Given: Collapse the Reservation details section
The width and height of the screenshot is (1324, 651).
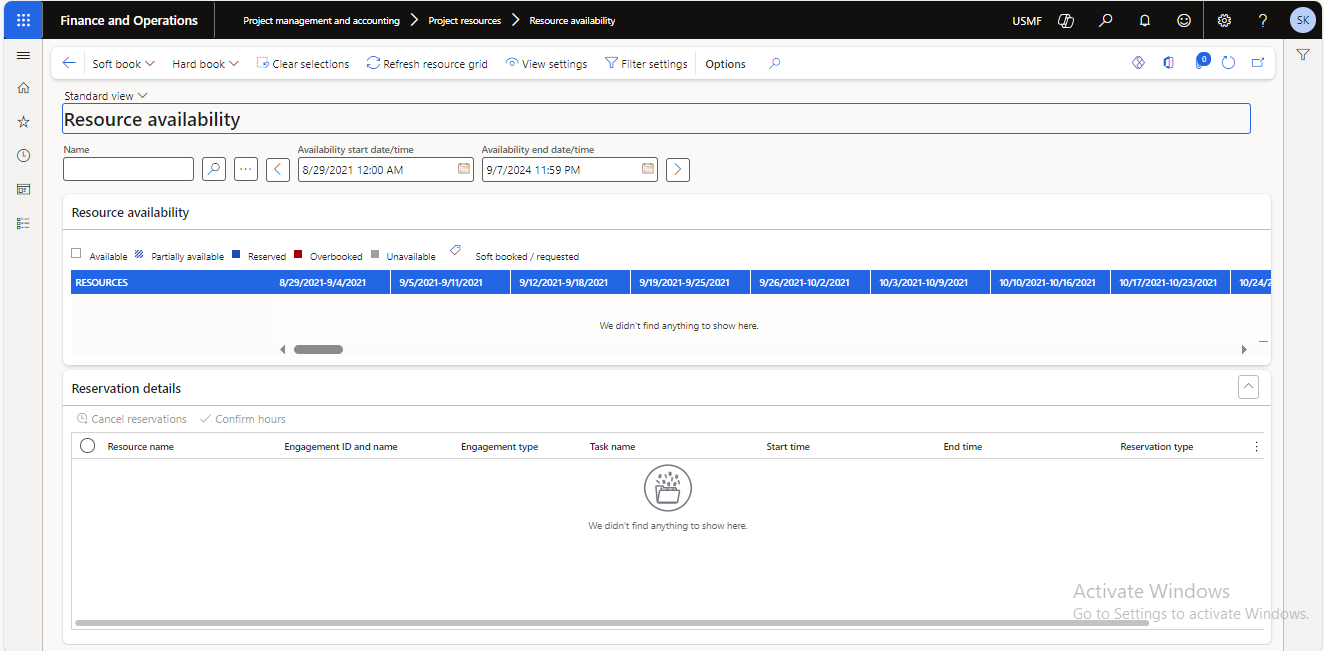Looking at the screenshot, I should [1248, 387].
